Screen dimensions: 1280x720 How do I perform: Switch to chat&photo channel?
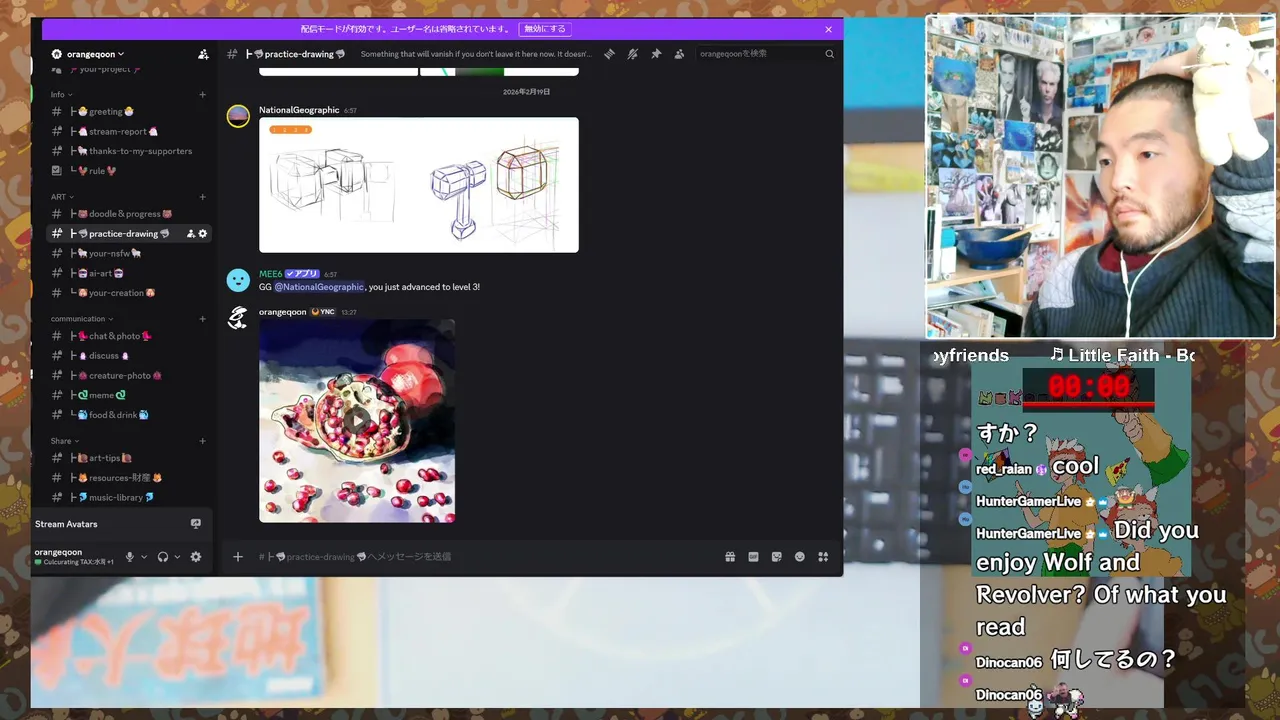(128, 336)
